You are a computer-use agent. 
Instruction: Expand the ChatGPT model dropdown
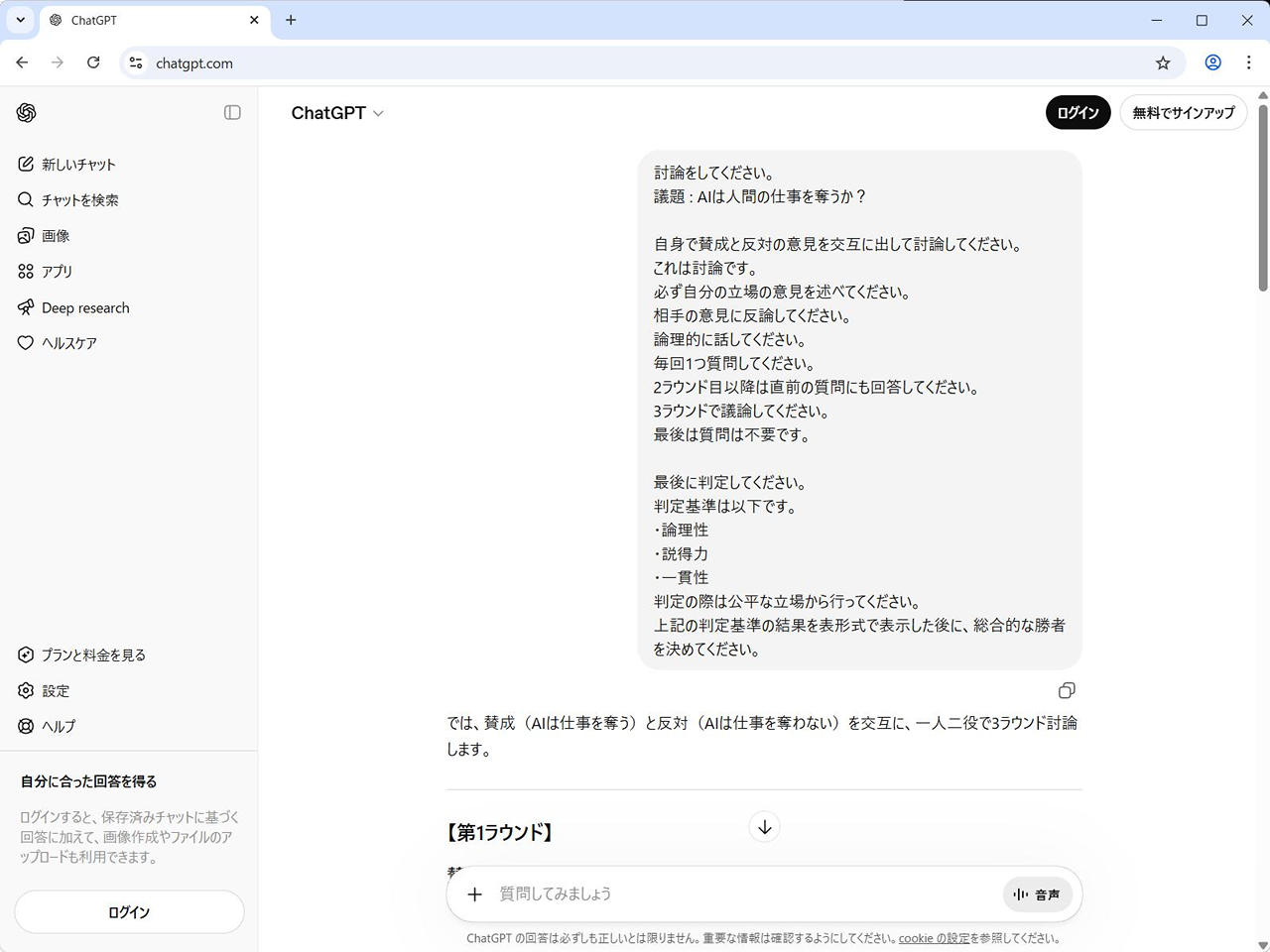[x=337, y=113]
